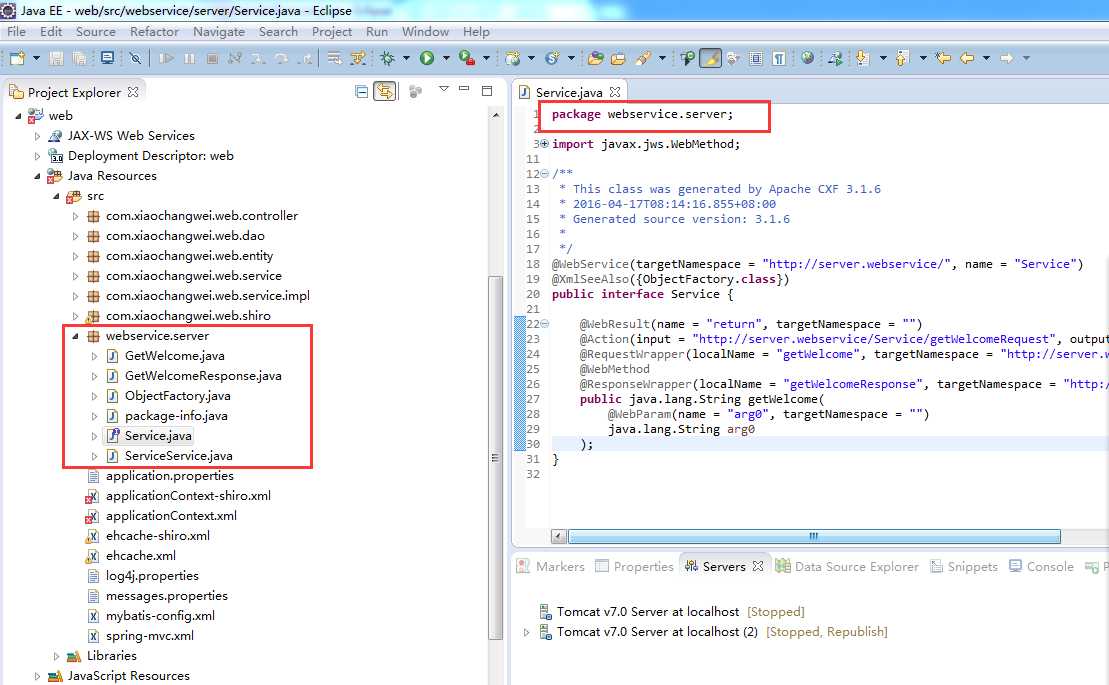Switch to the Console tab
1109x685 pixels.
click(1041, 566)
